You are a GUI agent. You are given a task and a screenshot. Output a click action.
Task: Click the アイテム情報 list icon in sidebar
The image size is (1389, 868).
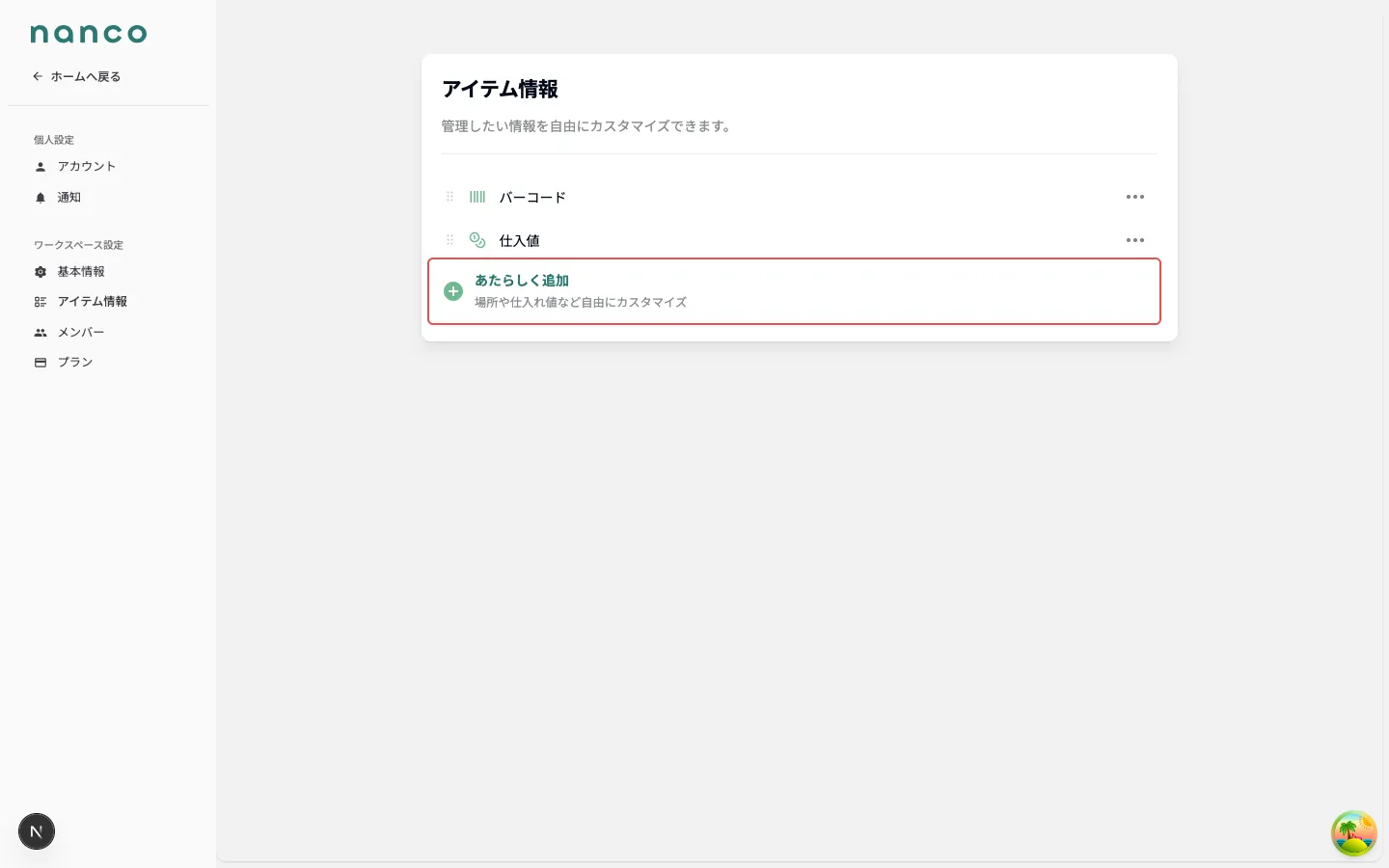(41, 302)
